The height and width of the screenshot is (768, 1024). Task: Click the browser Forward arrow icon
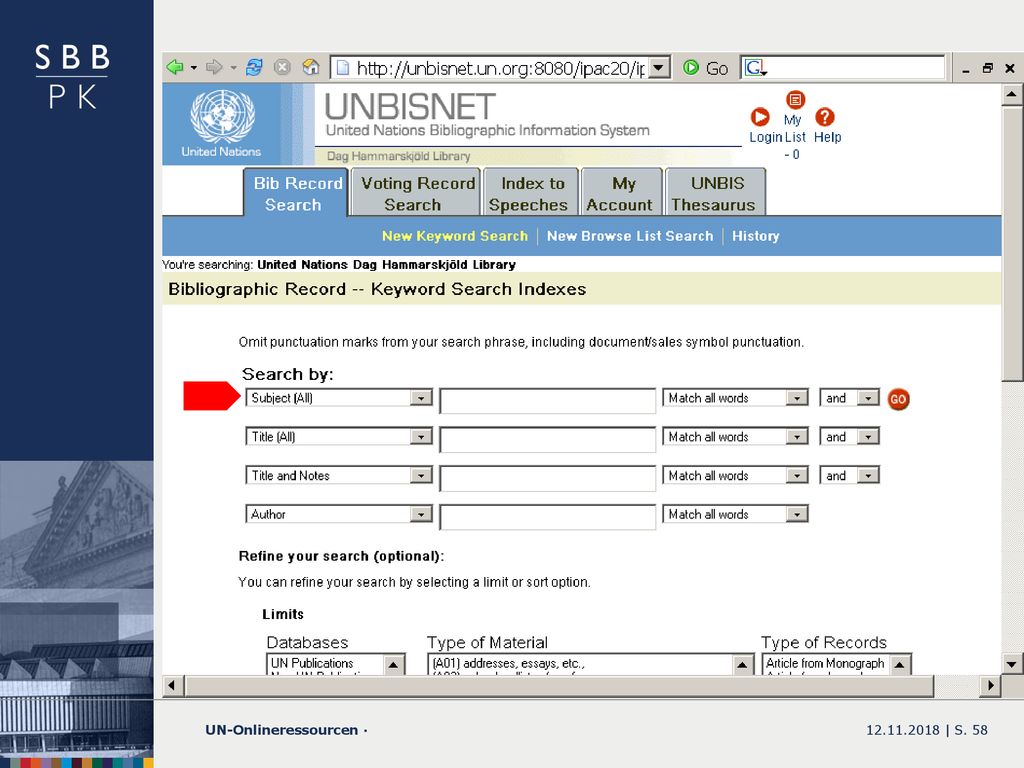click(x=214, y=67)
